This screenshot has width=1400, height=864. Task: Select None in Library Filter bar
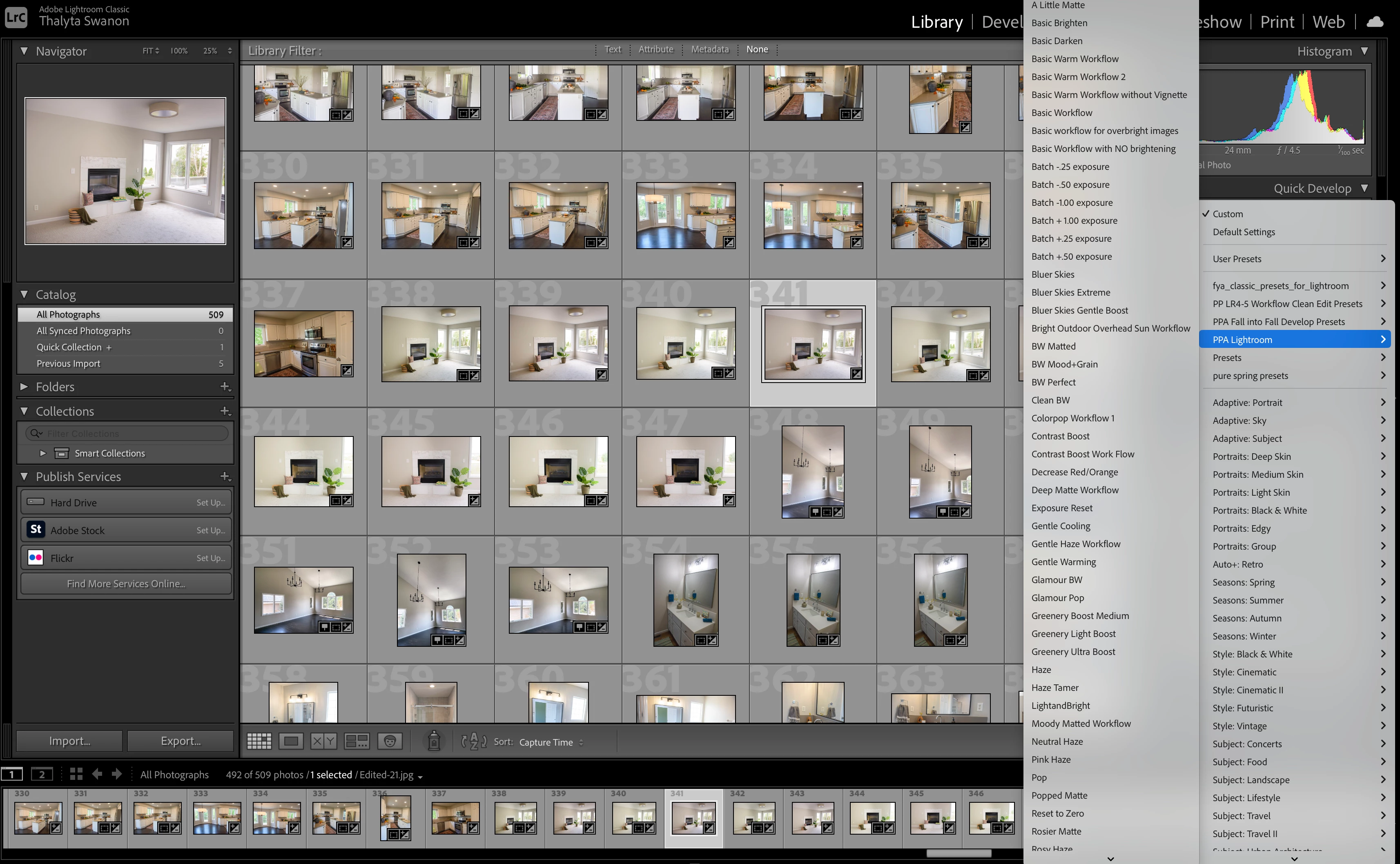tap(757, 49)
